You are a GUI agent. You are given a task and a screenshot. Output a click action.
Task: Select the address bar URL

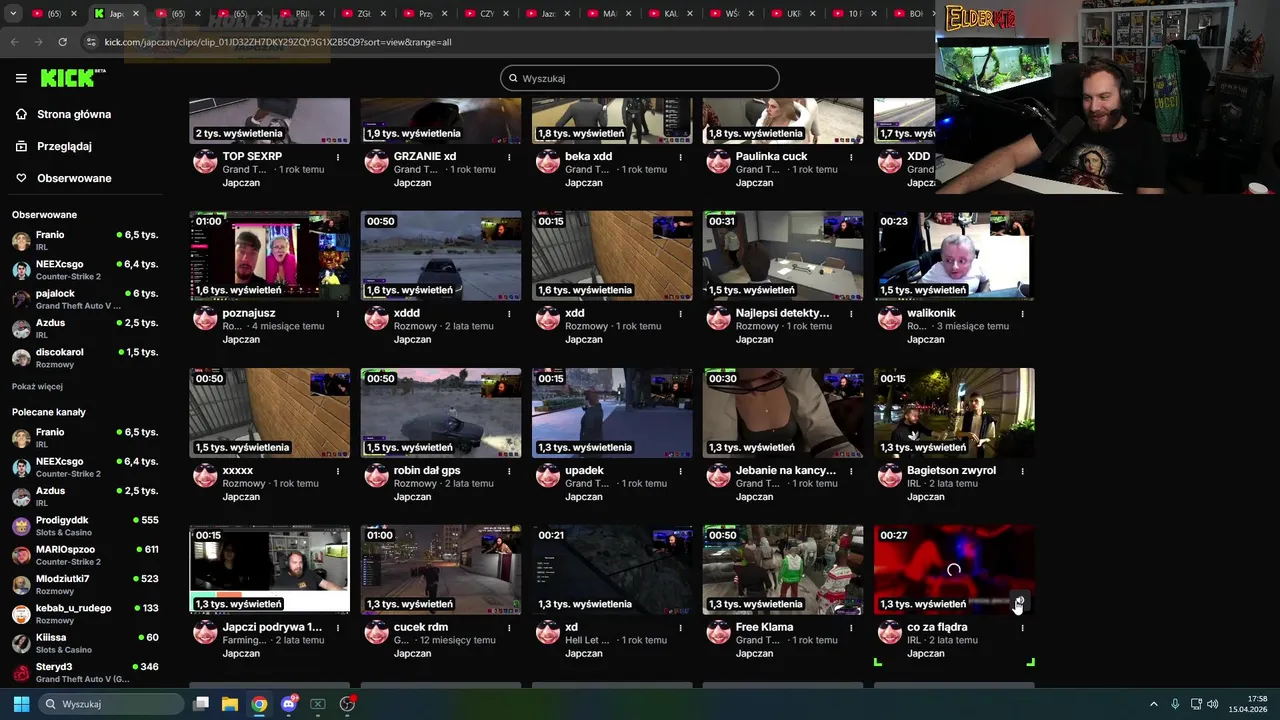pos(278,42)
